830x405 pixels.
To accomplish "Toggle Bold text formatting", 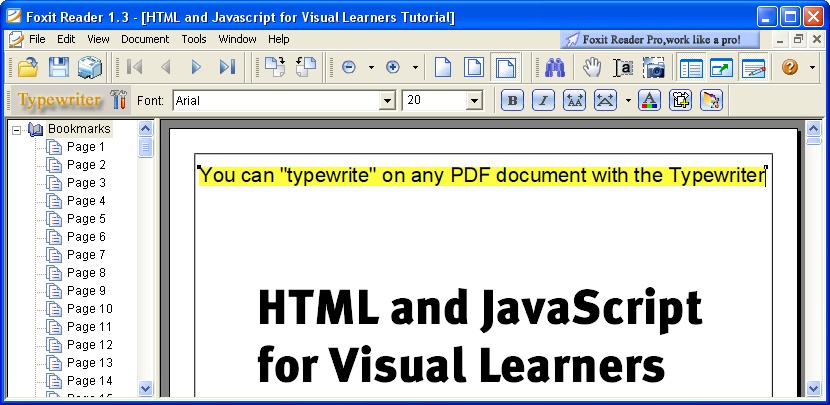I will (512, 100).
